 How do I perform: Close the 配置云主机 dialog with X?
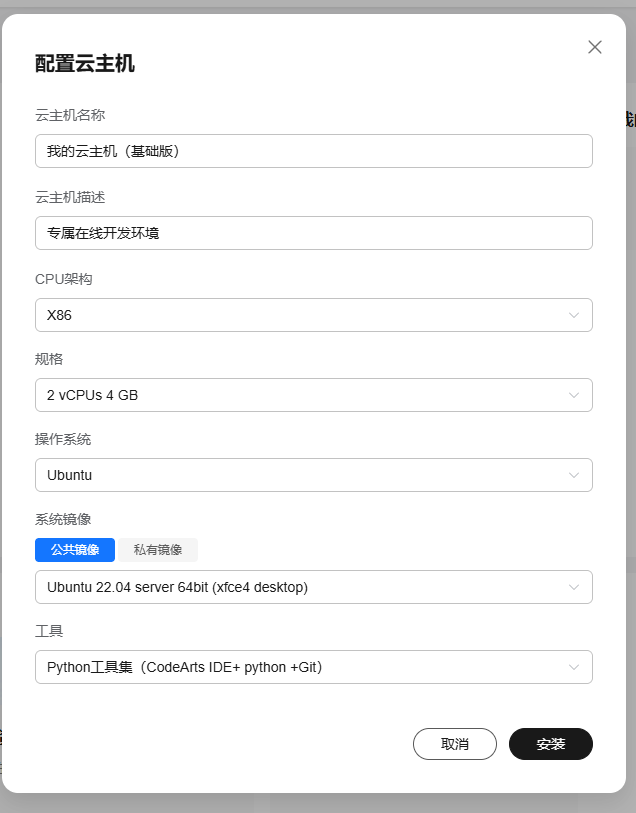(595, 47)
